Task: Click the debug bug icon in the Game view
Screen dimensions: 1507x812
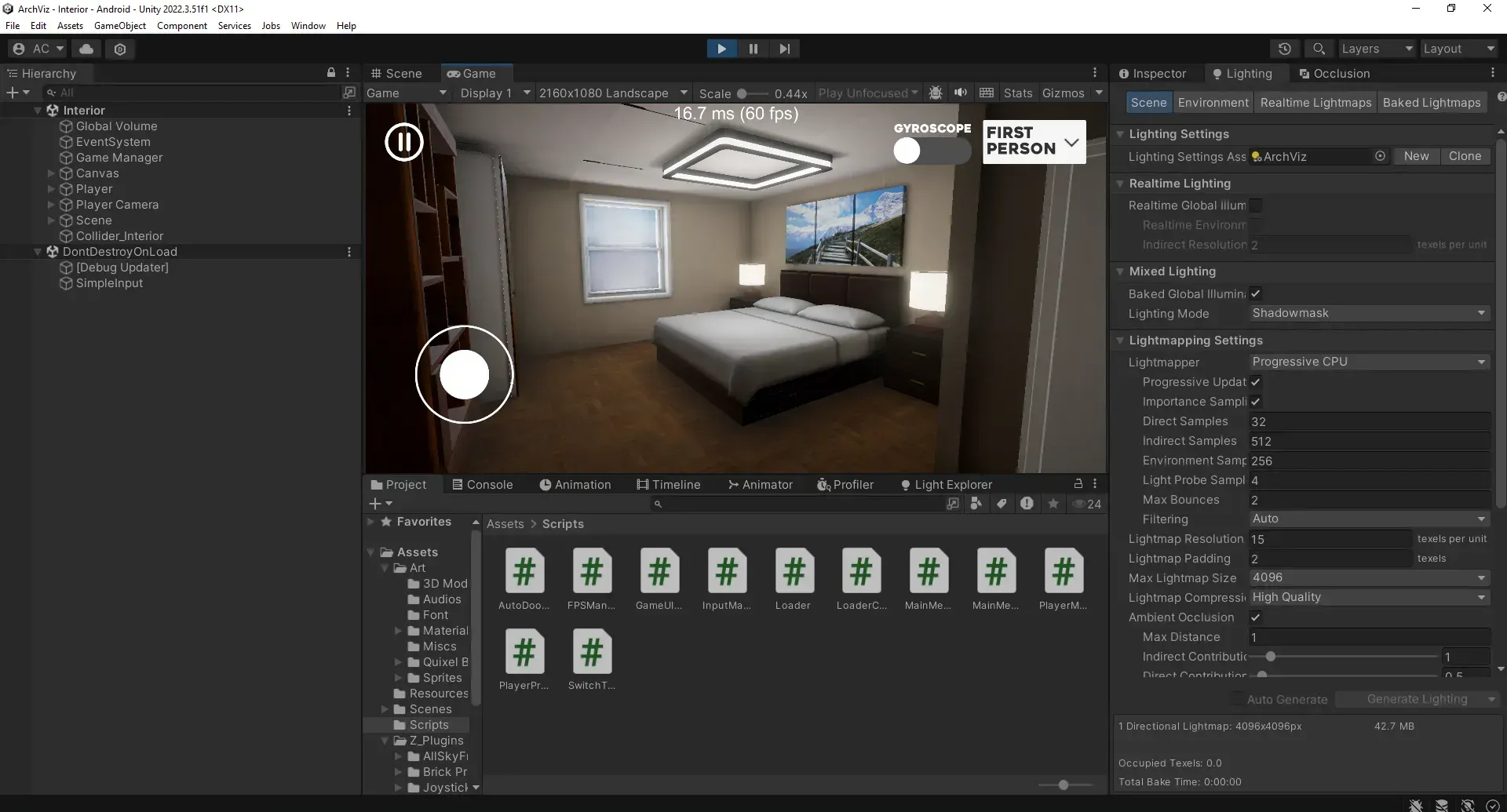Action: (x=935, y=93)
